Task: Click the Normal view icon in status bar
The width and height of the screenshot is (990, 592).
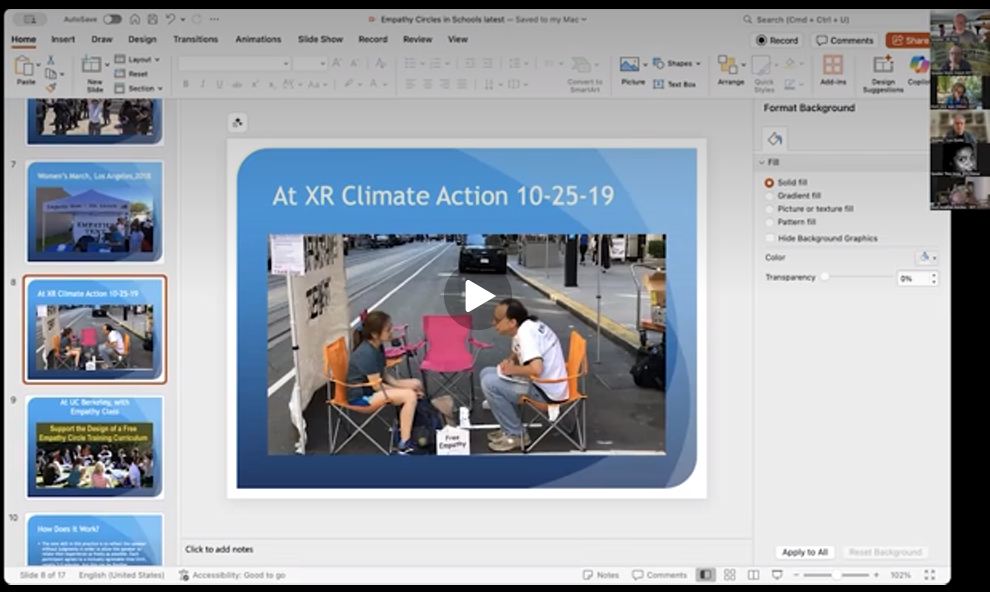Action: [x=705, y=575]
